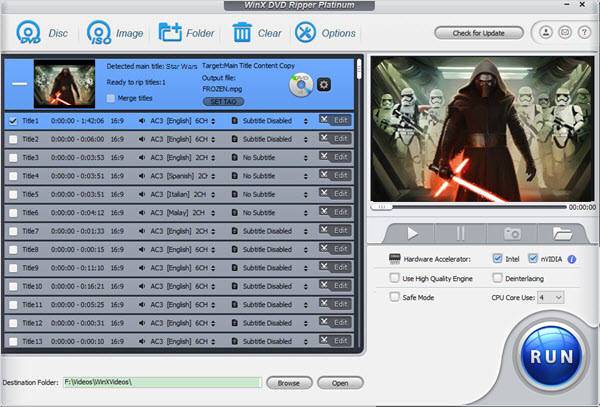Image resolution: width=600 pixels, height=407 pixels.
Task: Click the speaker icon on Title1
Action: pyautogui.click(x=142, y=121)
